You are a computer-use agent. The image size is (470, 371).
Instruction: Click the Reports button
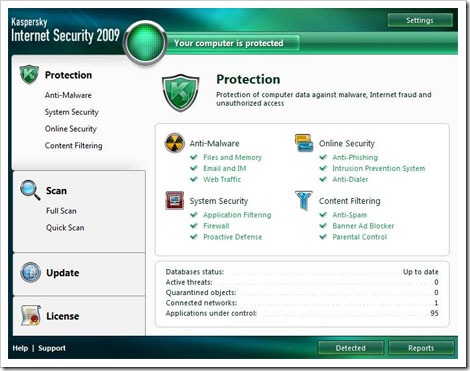coord(421,348)
